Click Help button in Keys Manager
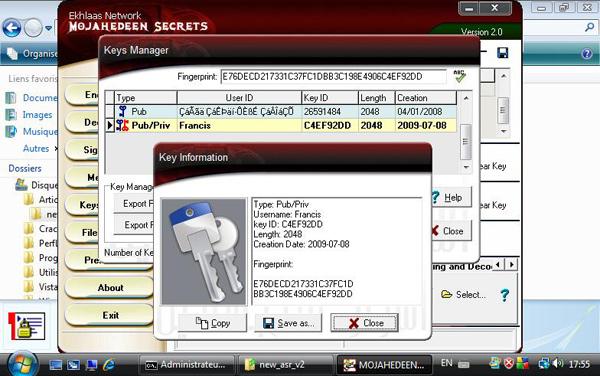This screenshot has width=600, height=376. (452, 197)
